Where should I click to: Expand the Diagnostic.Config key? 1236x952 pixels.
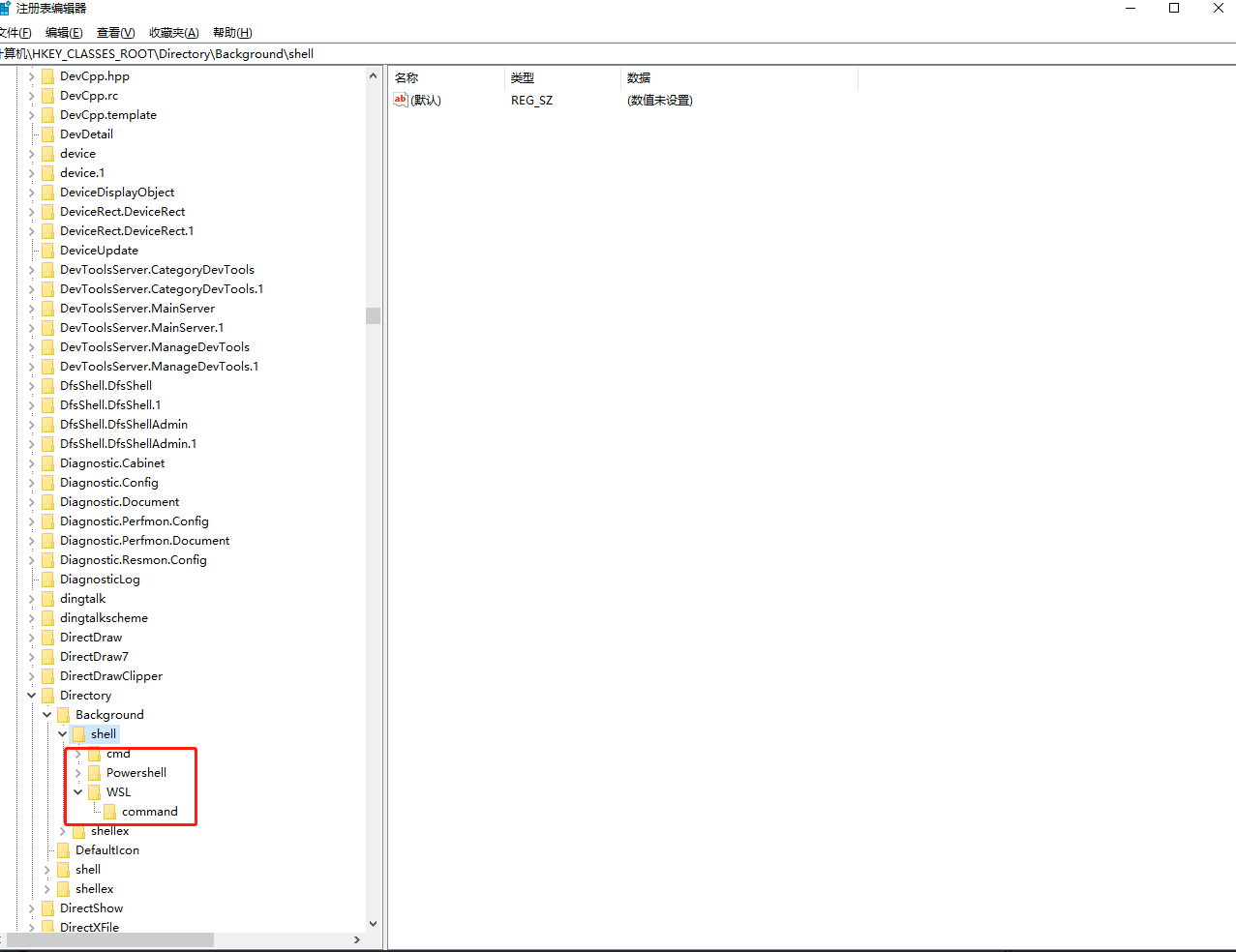31,483
